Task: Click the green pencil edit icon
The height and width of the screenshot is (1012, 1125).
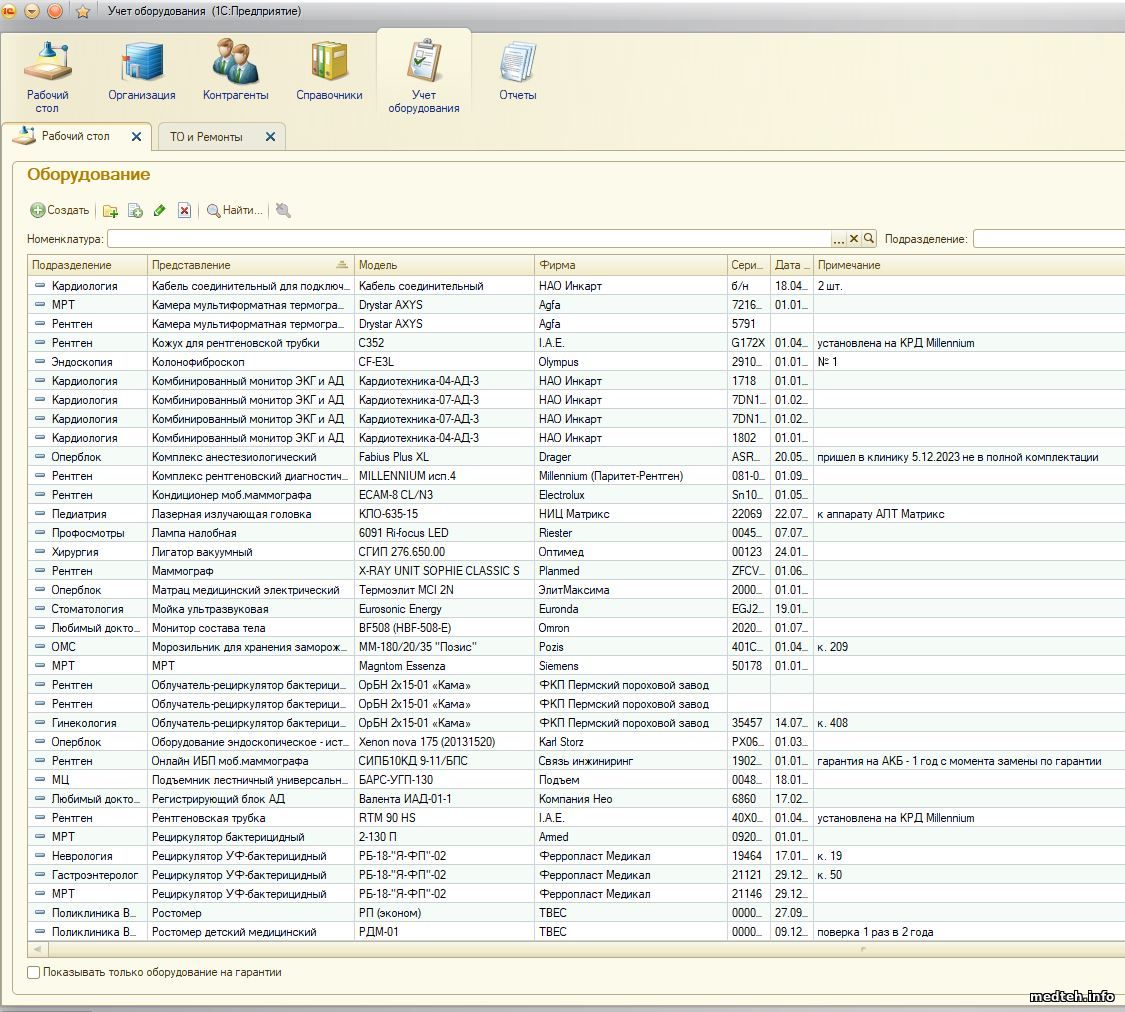Action: (160, 211)
